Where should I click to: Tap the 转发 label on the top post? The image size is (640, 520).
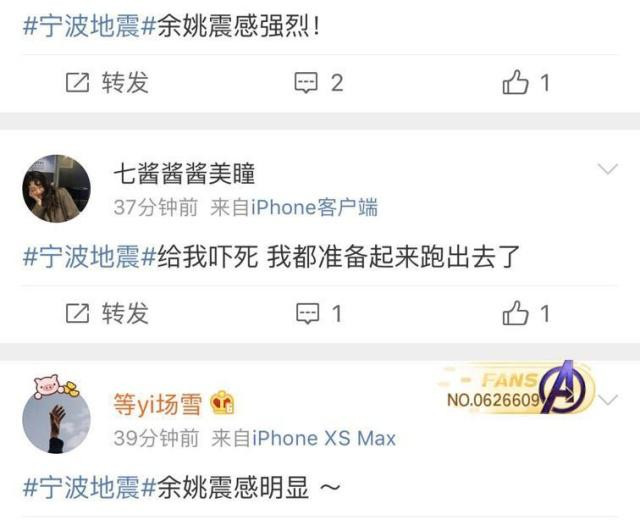pyautogui.click(x=125, y=82)
